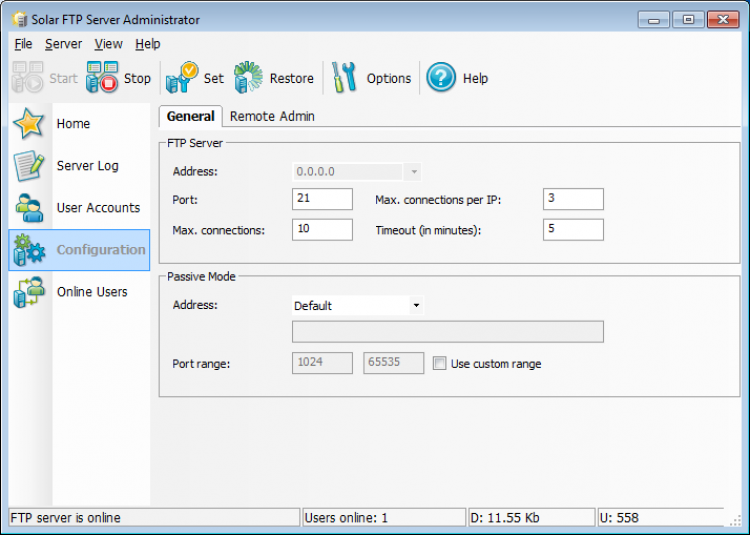This screenshot has width=750, height=535.
Task: Open Server Log notepad icon
Action: (29, 165)
